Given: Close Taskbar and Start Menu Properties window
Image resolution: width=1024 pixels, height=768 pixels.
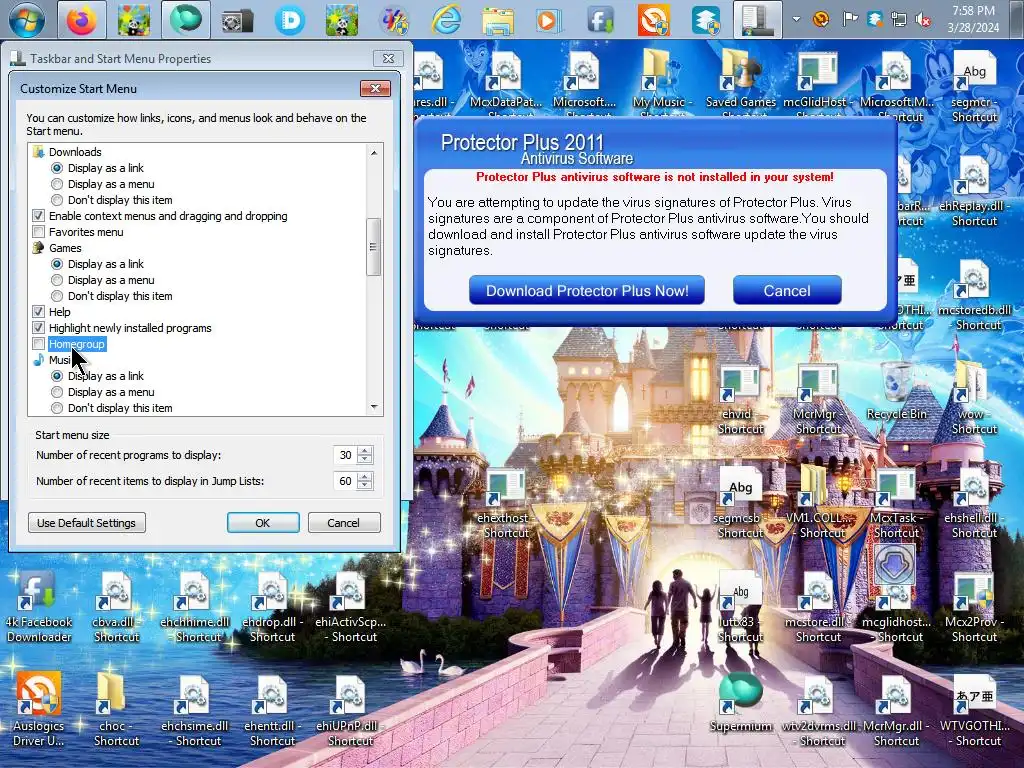Looking at the screenshot, I should [x=388, y=58].
